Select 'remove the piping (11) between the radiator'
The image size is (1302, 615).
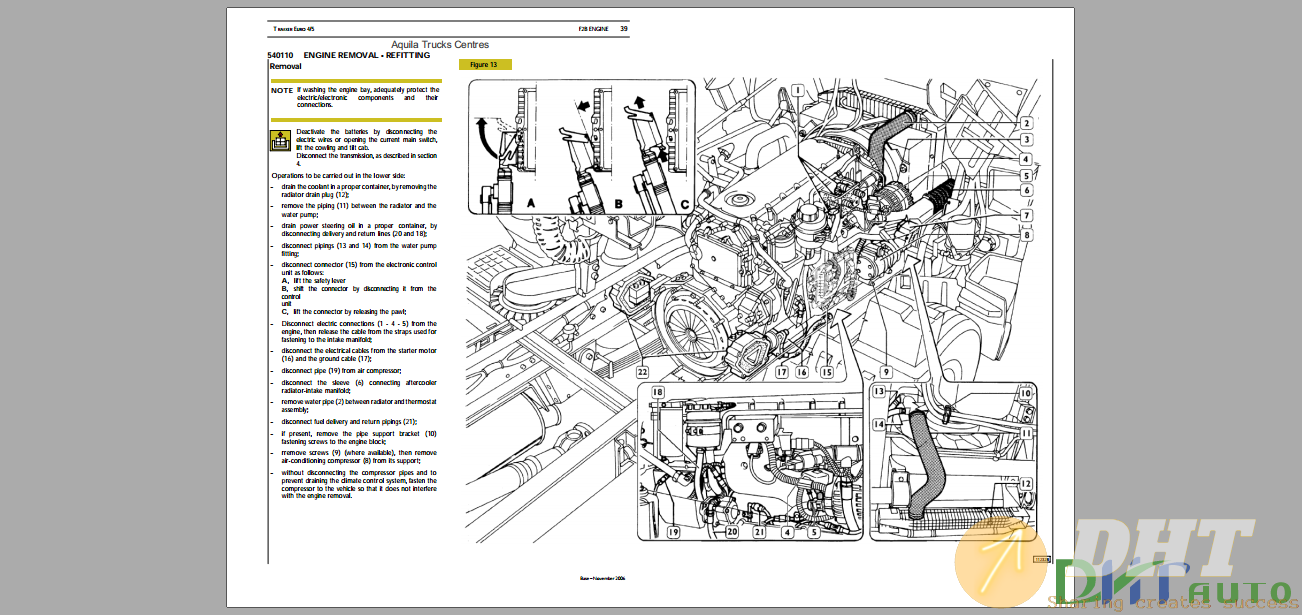359,206
